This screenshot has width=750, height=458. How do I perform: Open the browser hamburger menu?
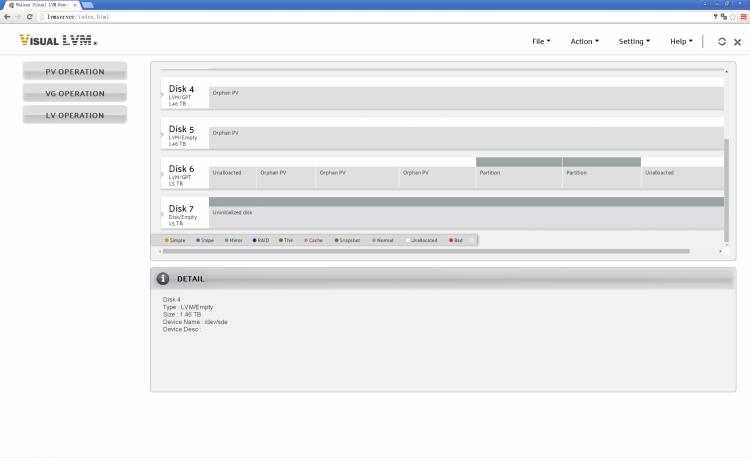click(x=743, y=16)
